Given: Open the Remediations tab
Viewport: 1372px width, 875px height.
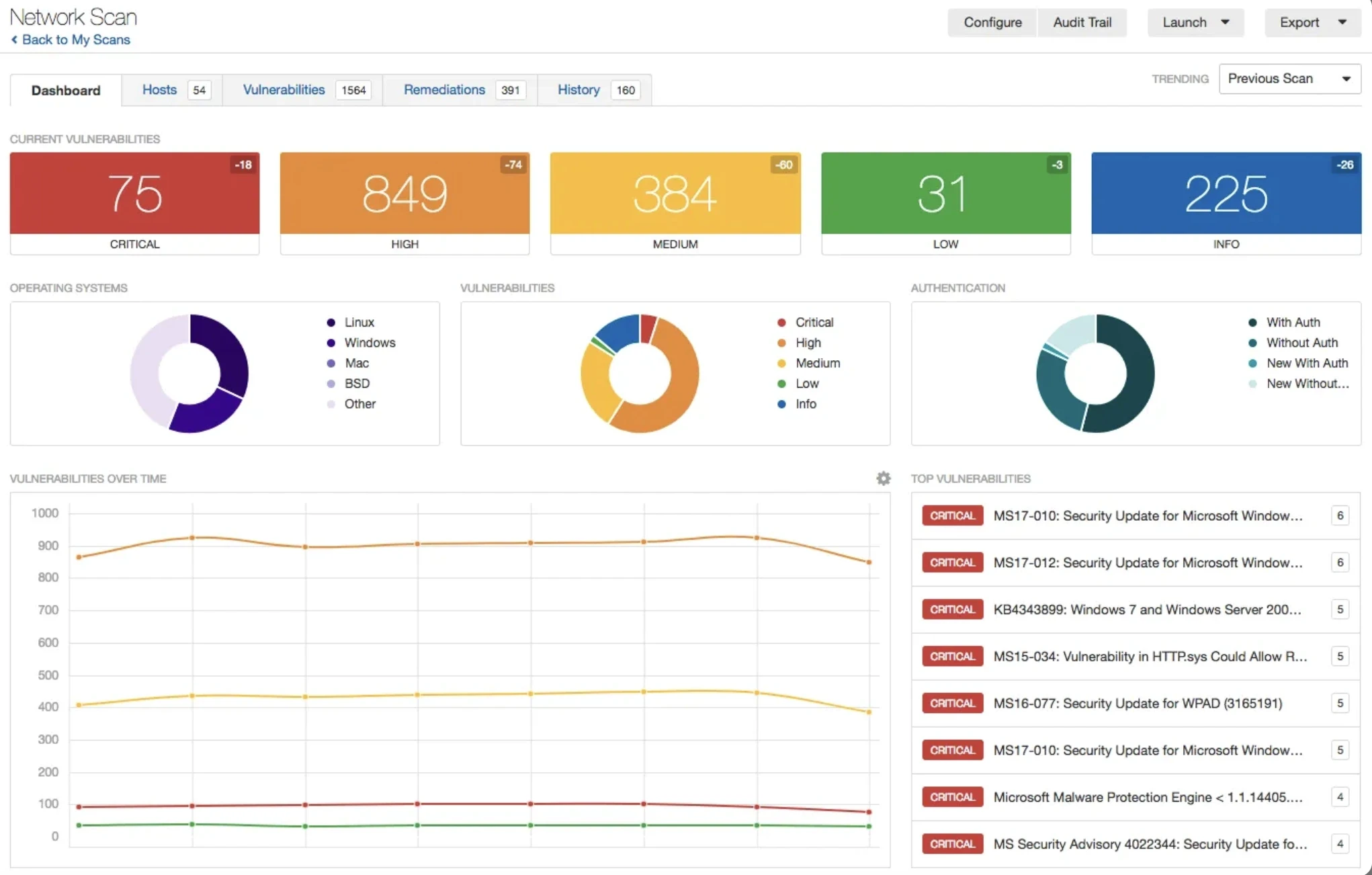Looking at the screenshot, I should (x=444, y=89).
